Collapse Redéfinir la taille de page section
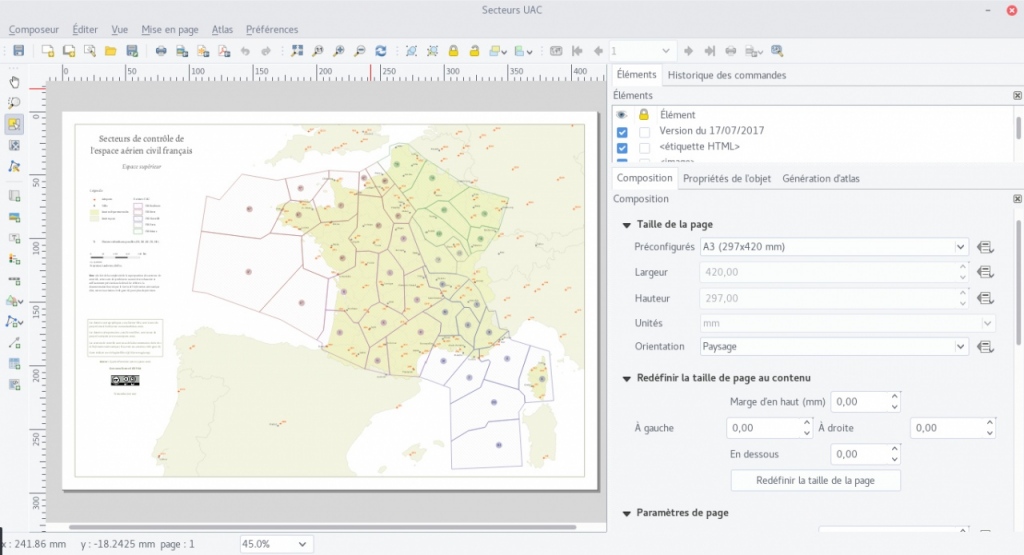1024x555 pixels. click(626, 378)
